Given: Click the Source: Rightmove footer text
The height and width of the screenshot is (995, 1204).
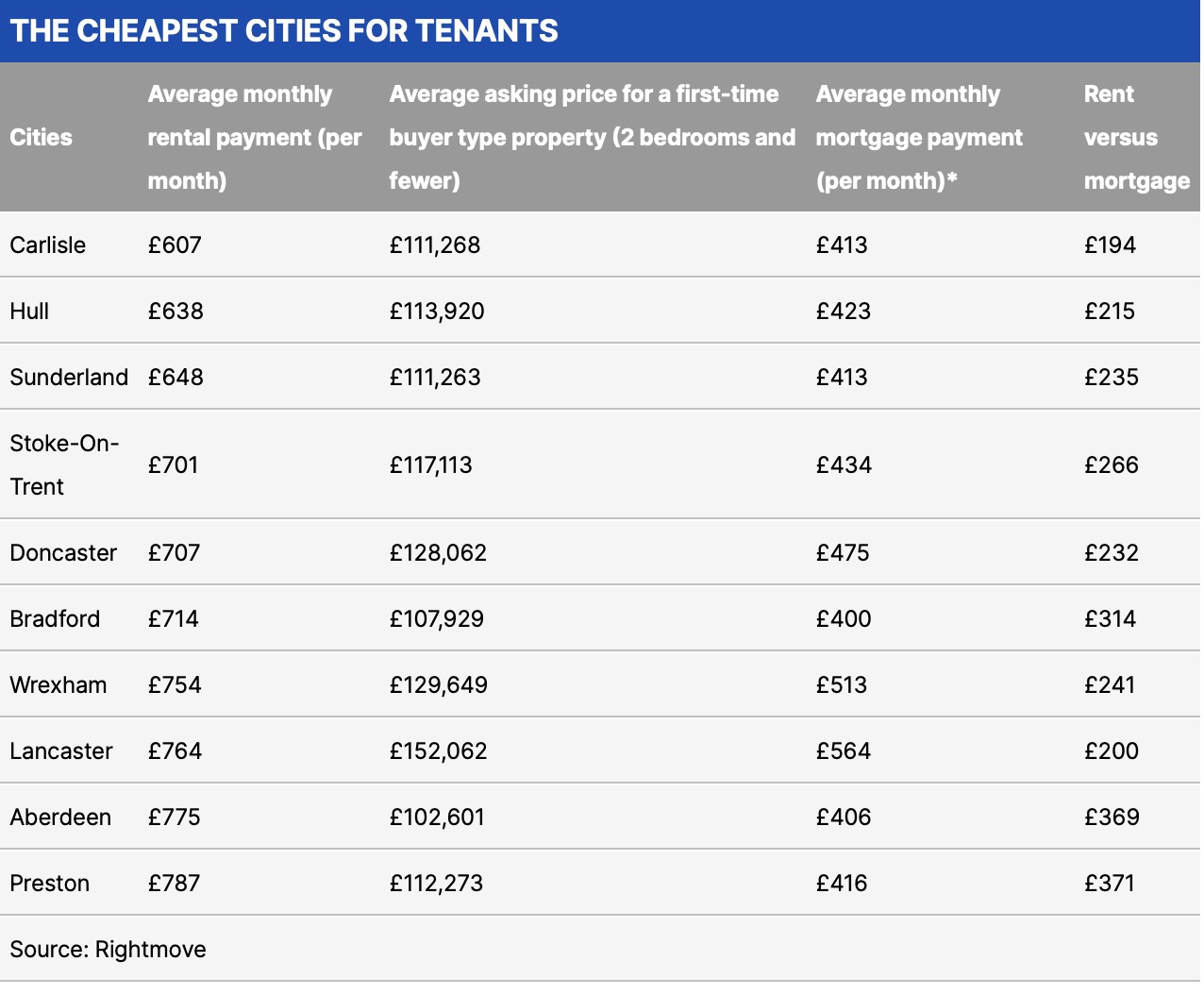Looking at the screenshot, I should pyautogui.click(x=109, y=950).
